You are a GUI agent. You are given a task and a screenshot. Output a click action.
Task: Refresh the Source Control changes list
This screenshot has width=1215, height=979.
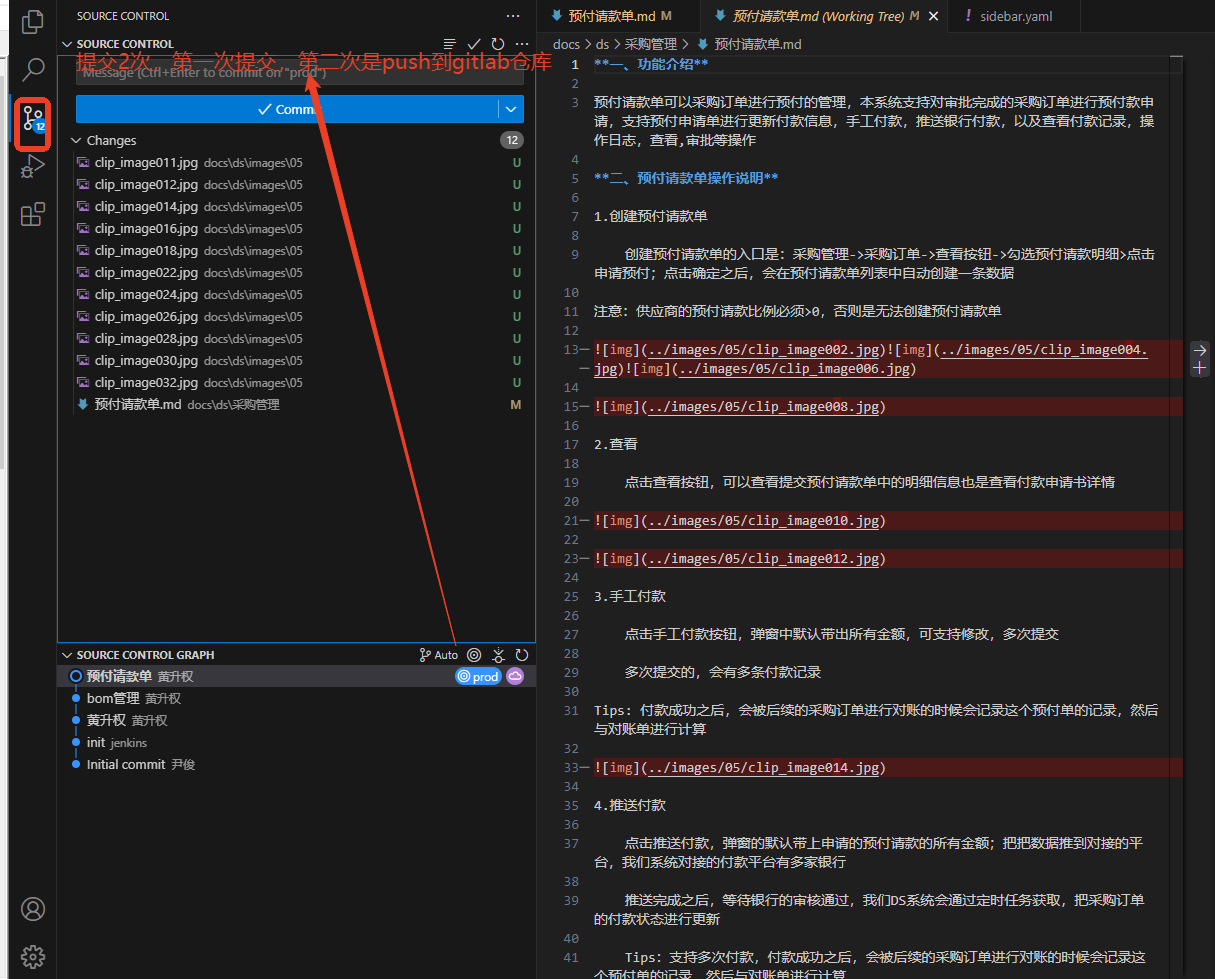498,44
